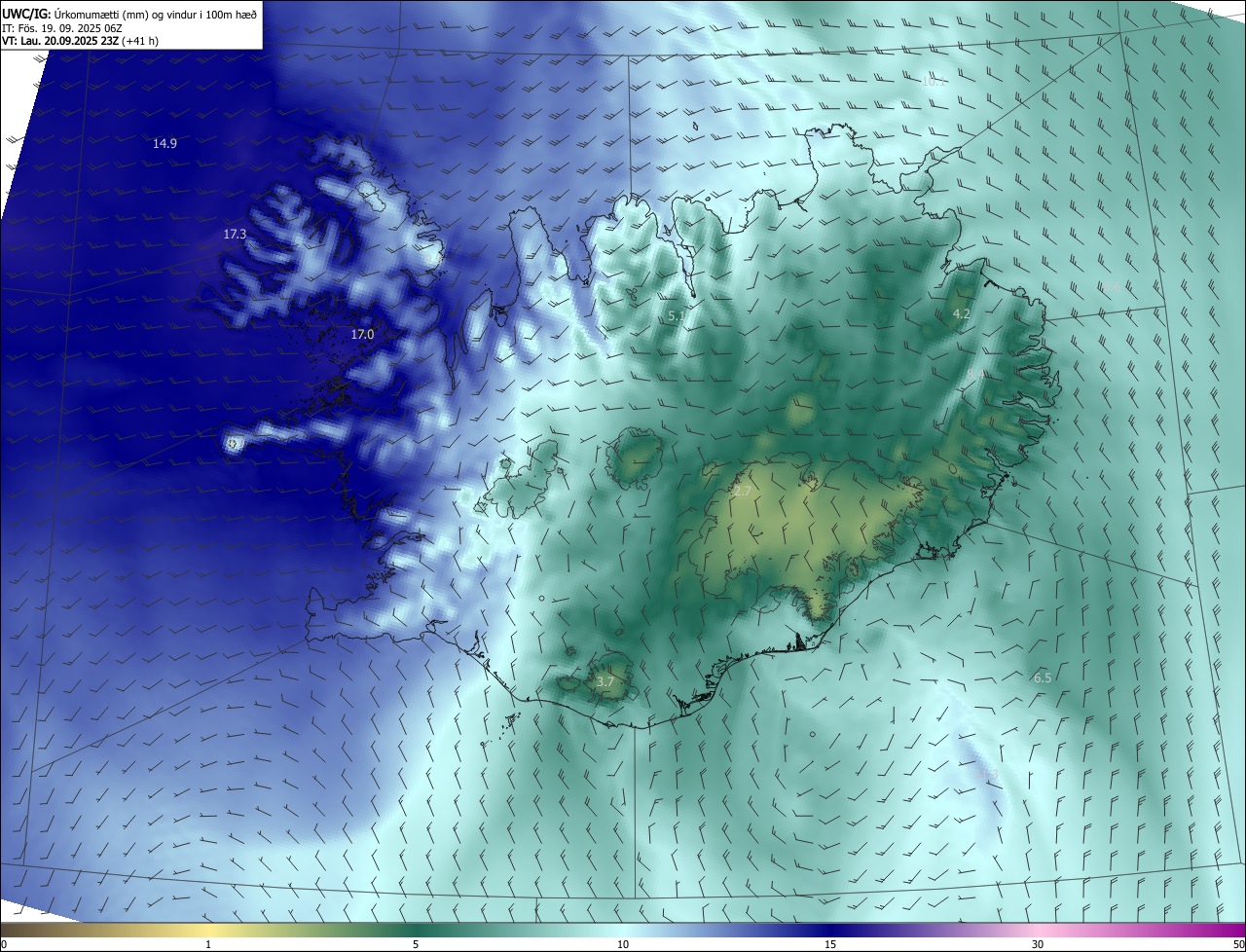Click the '10' tick on the color scale
The image size is (1246, 952).
coord(623,944)
